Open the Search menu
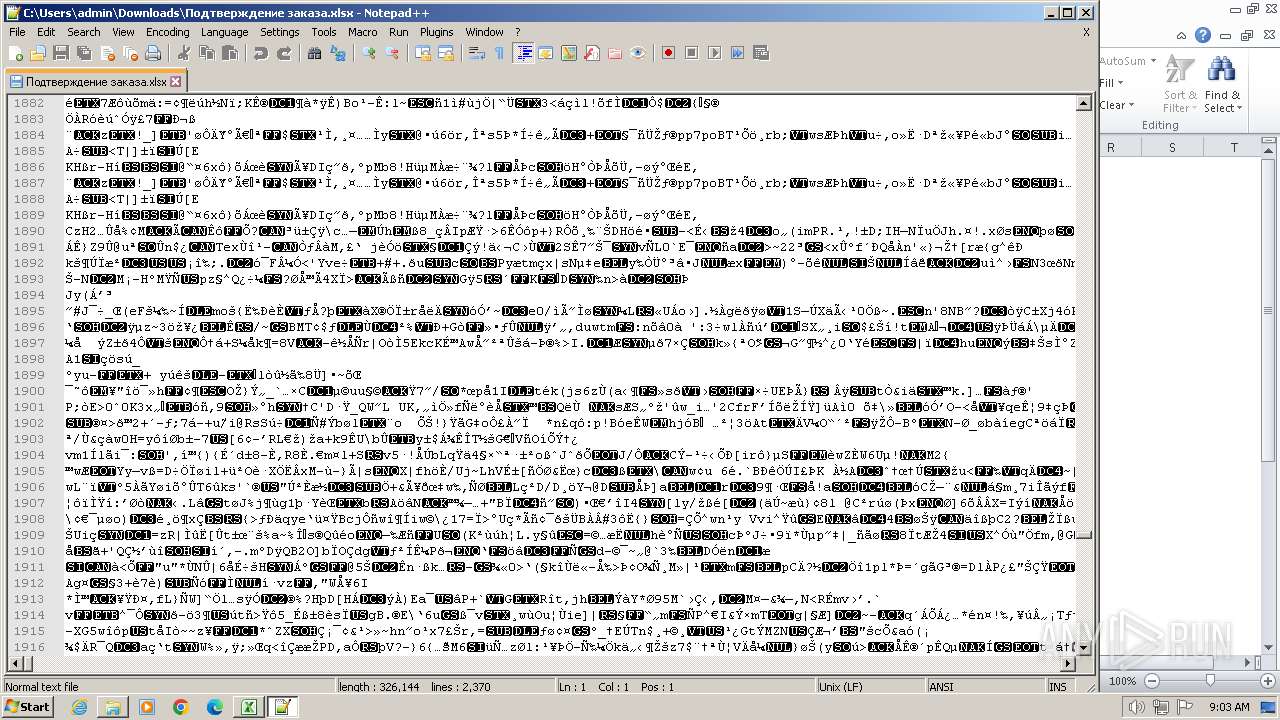Image resolution: width=1280 pixels, height=720 pixels. 84,32
